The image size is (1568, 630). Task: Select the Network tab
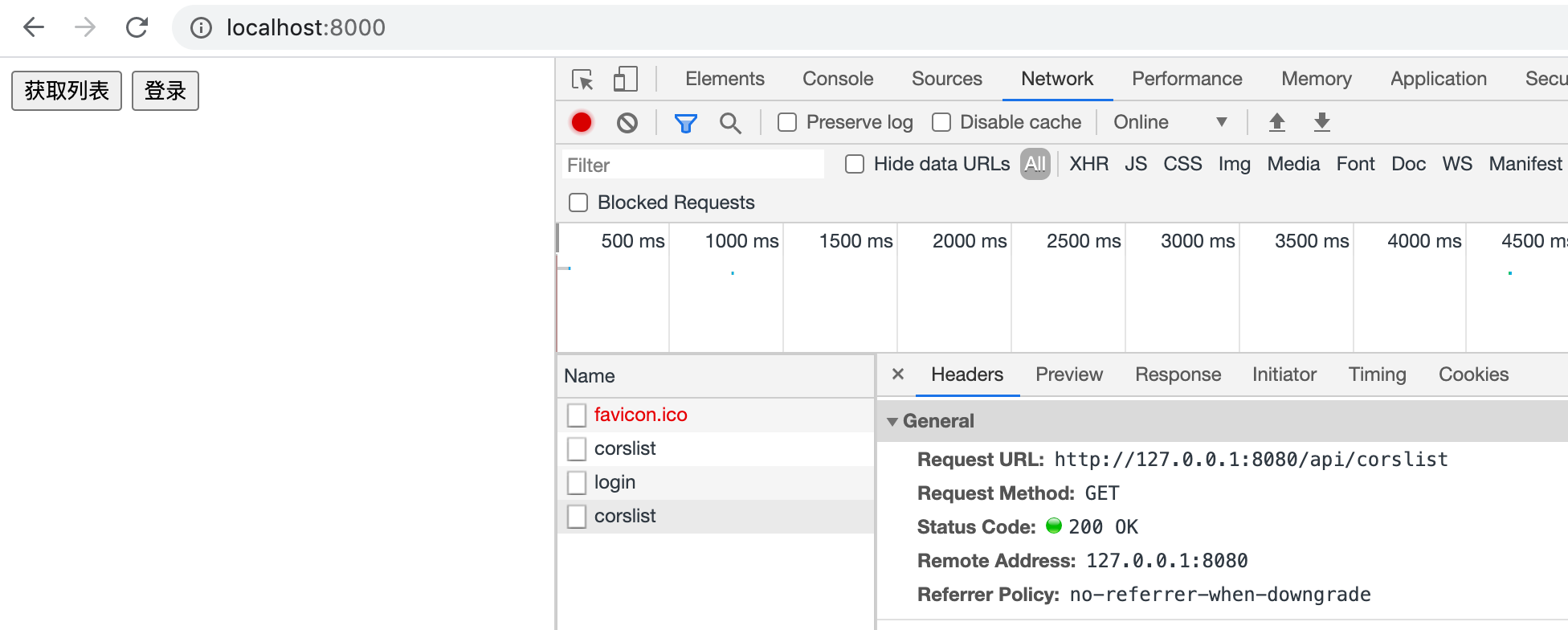tap(1057, 79)
